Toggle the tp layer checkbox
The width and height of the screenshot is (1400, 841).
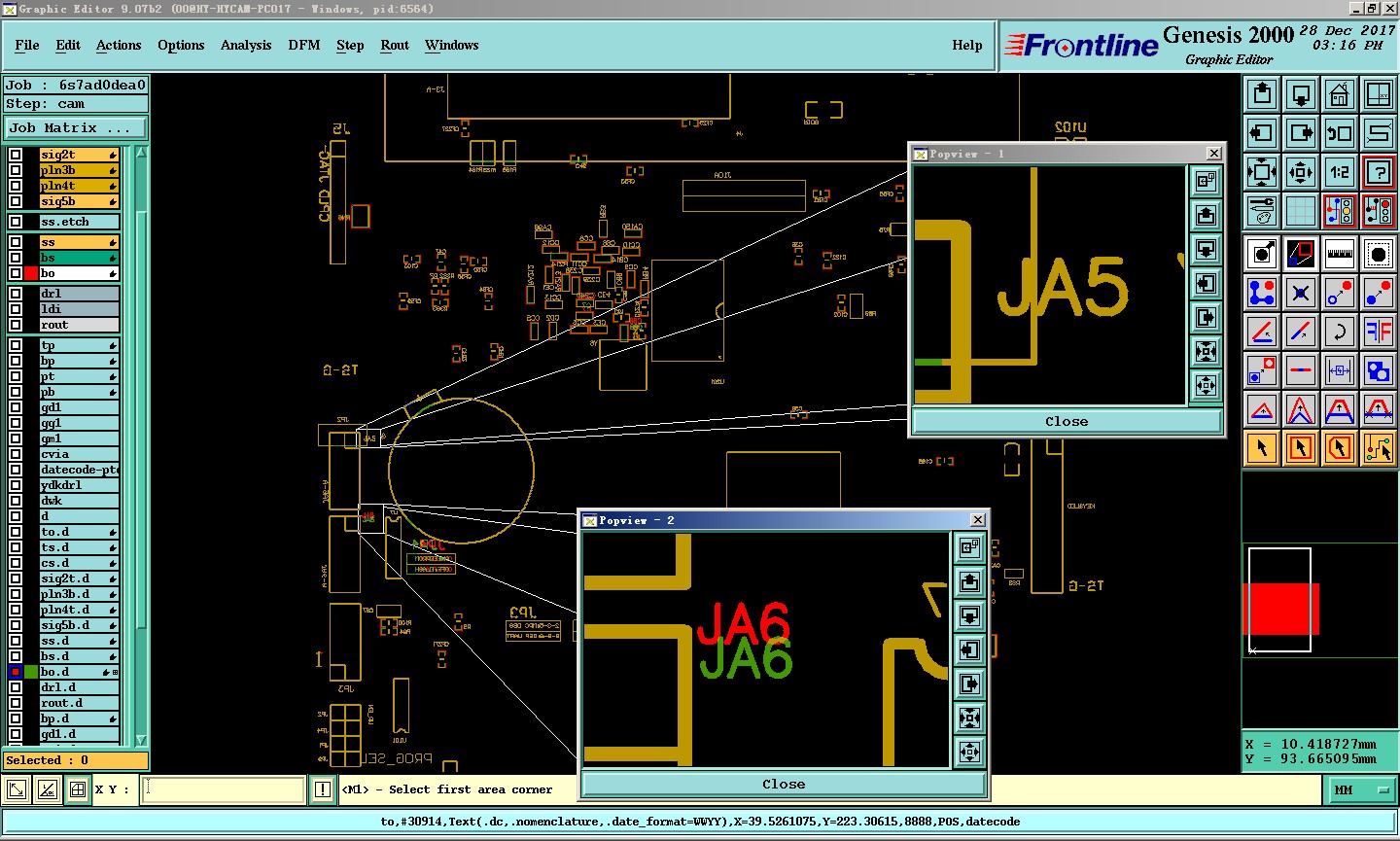pyautogui.click(x=16, y=345)
